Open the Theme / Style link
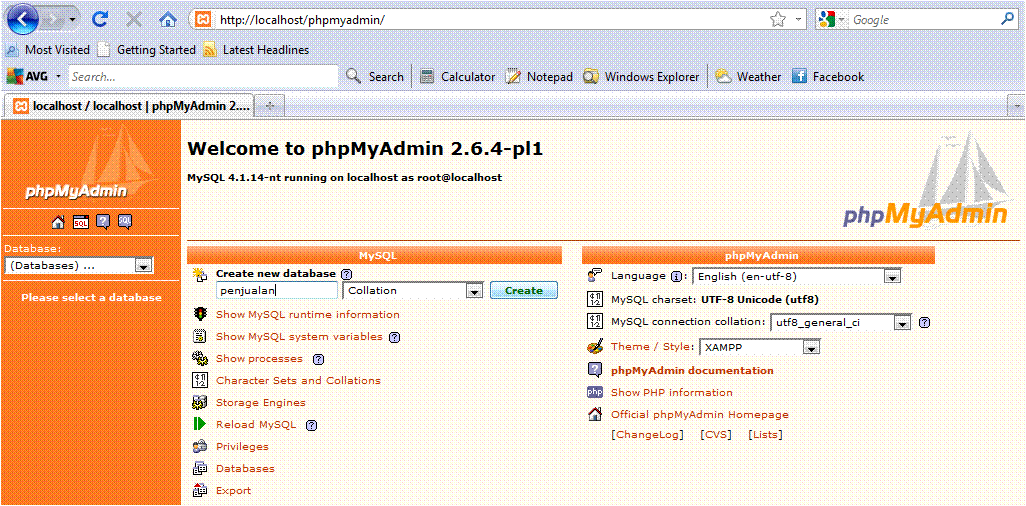The width and height of the screenshot is (1026, 506). [x=650, y=347]
